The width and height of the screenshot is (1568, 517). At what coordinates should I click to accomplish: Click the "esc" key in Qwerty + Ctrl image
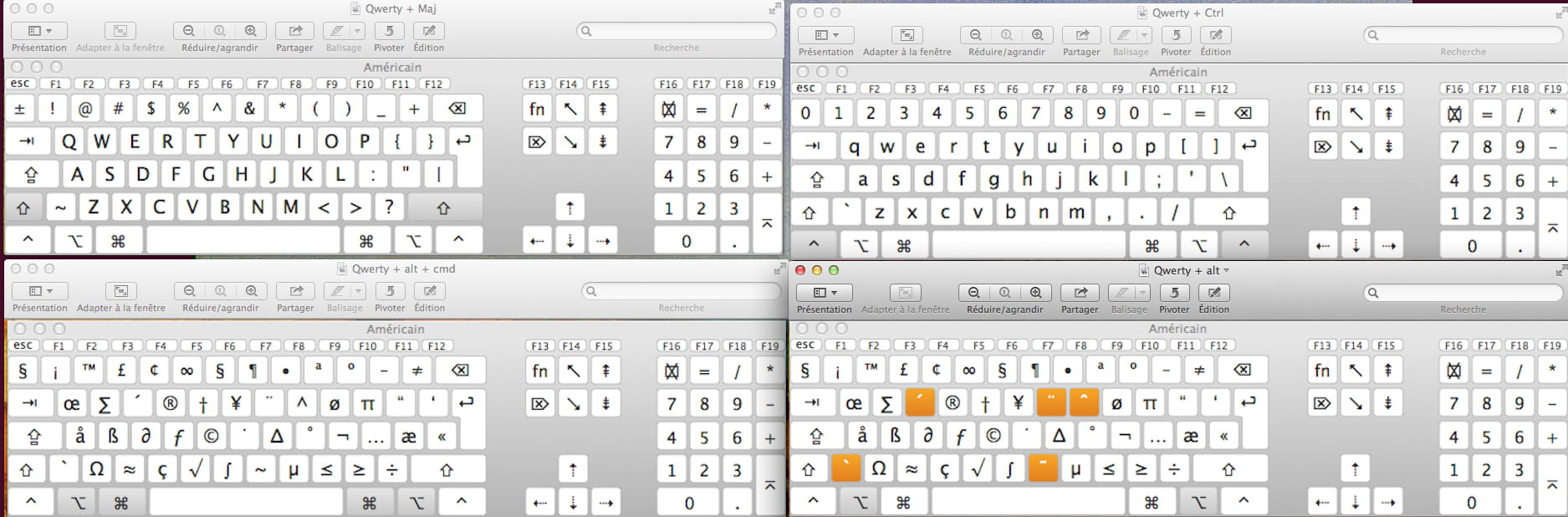pos(805,88)
